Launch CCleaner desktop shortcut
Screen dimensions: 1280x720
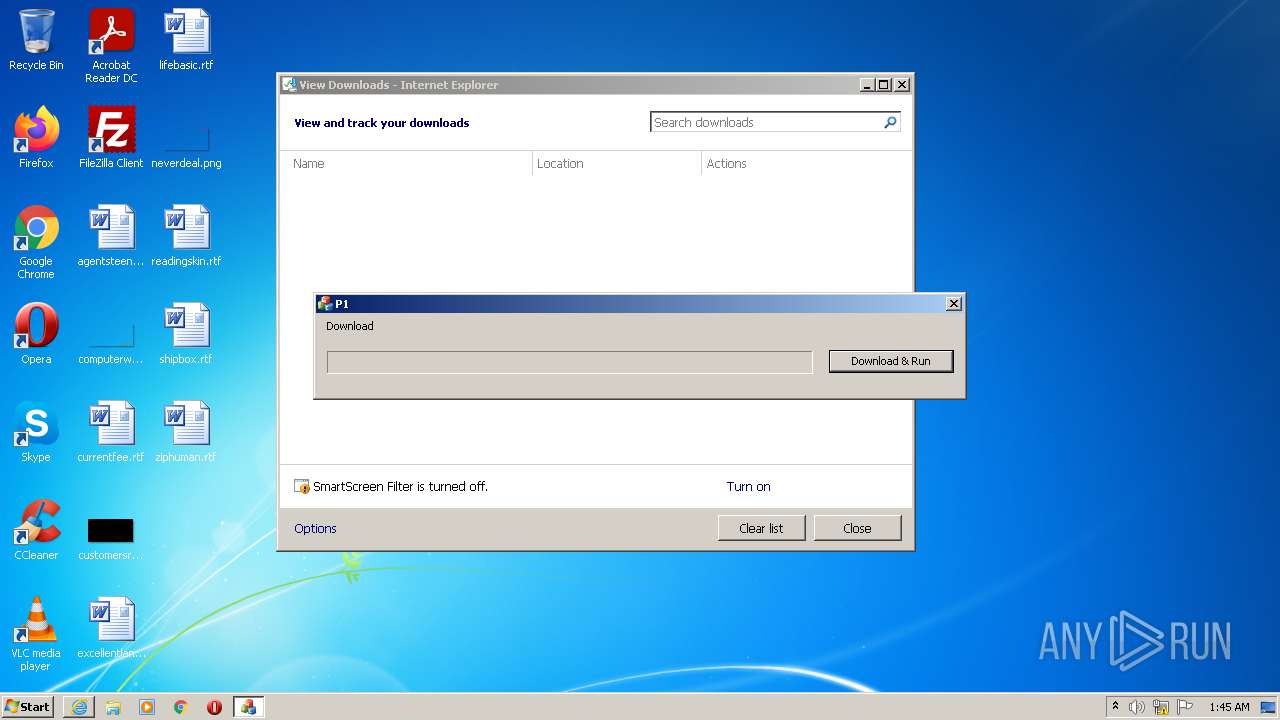[36, 530]
